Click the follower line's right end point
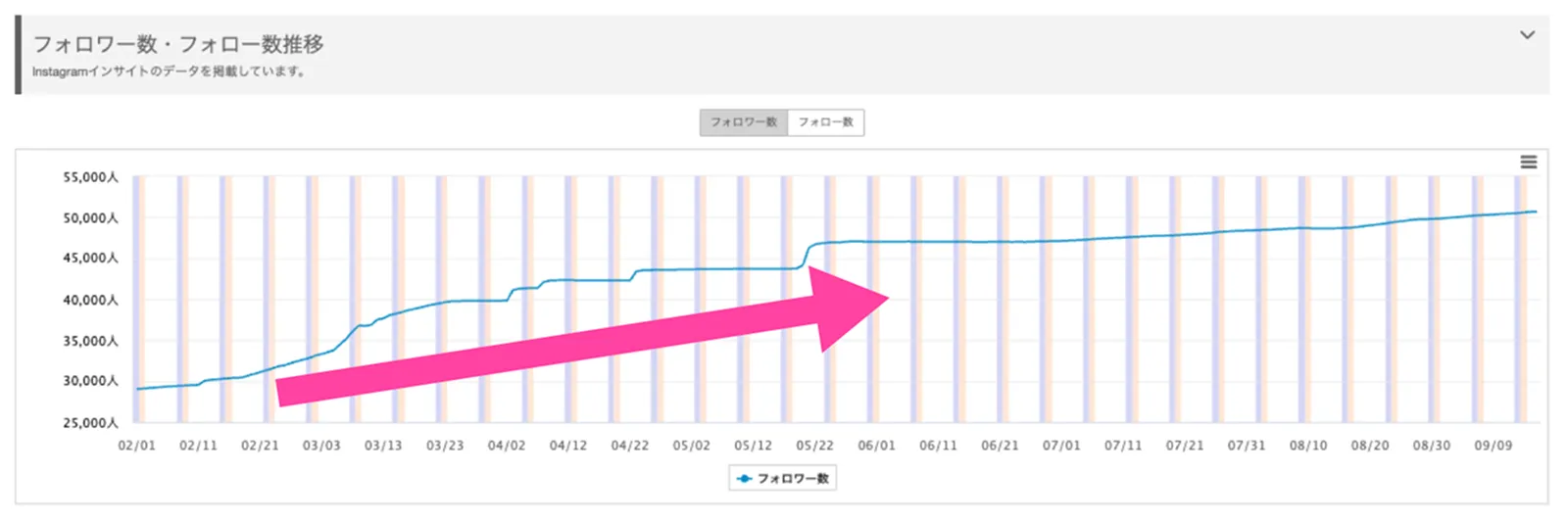Viewport: 1568px width, 521px height. coord(1535,212)
